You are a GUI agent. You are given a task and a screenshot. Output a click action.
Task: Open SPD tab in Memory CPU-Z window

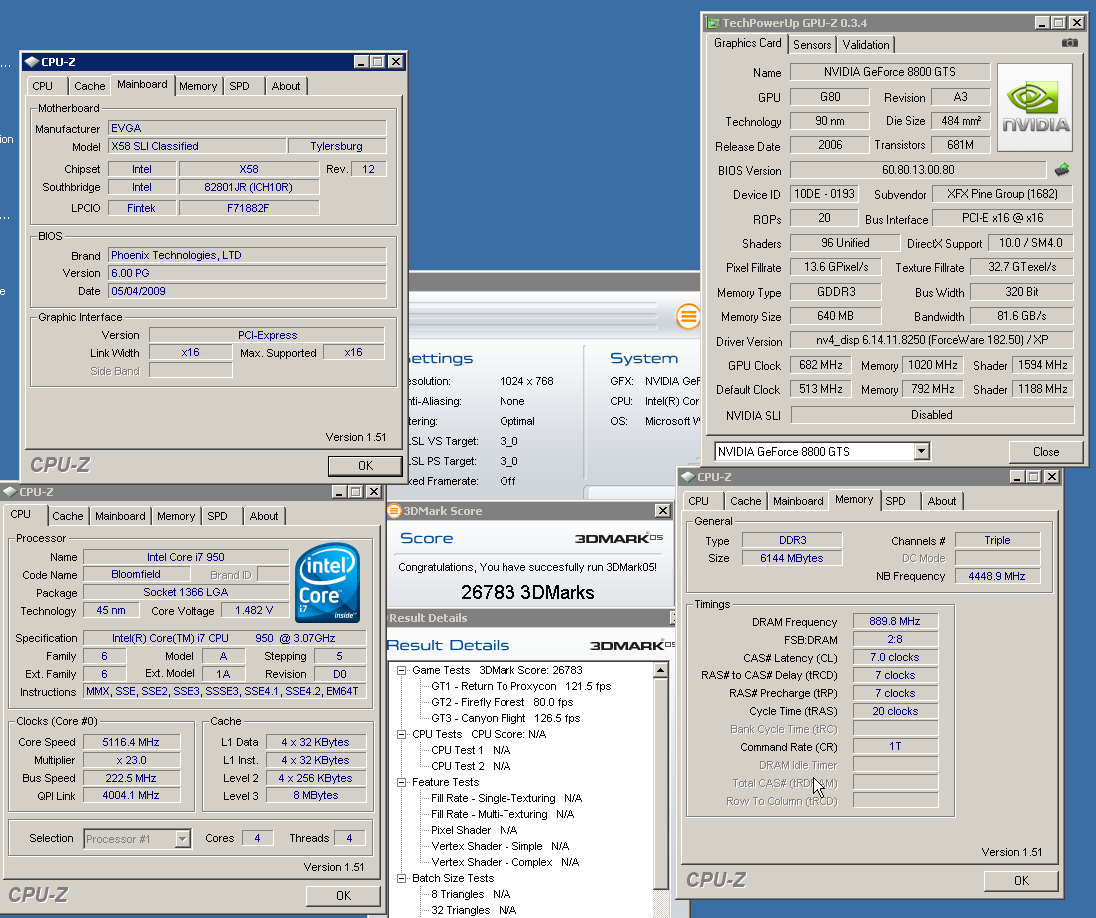[x=895, y=501]
